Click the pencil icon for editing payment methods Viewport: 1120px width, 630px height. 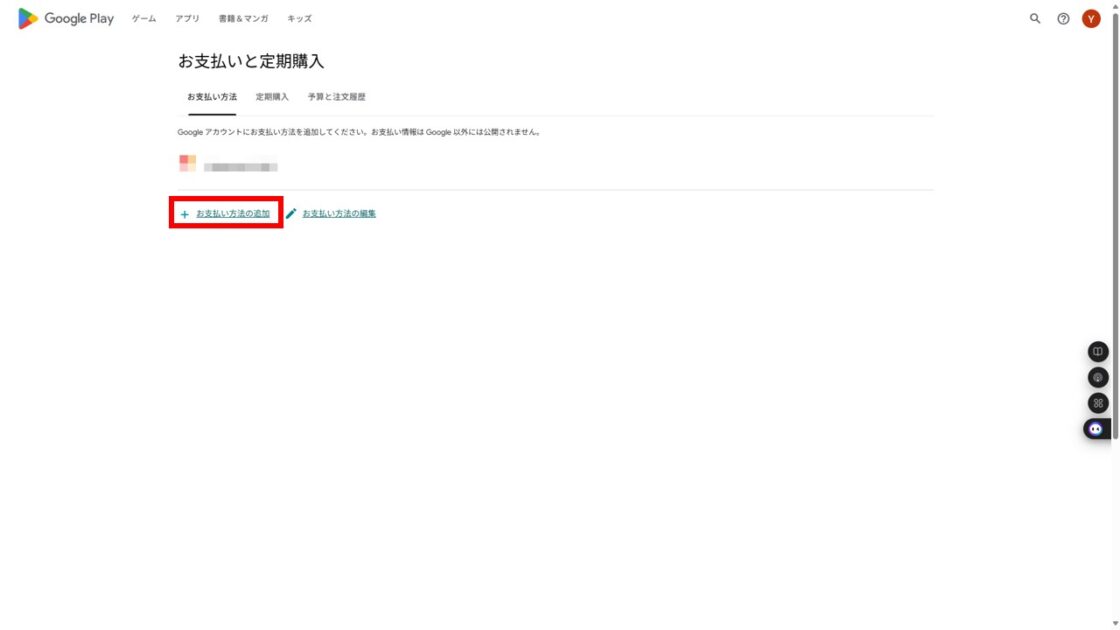[291, 214]
